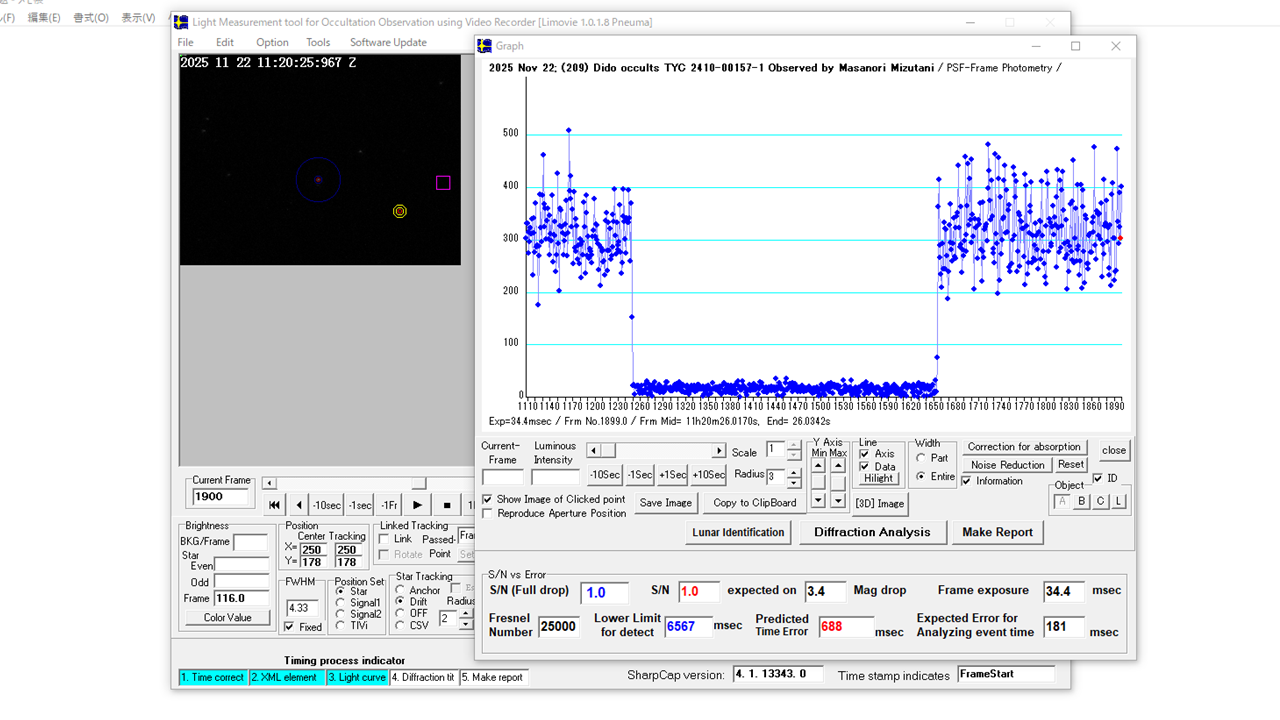Screen dimensions: 1280x720
Task: Open the Option menu
Action: pos(272,42)
